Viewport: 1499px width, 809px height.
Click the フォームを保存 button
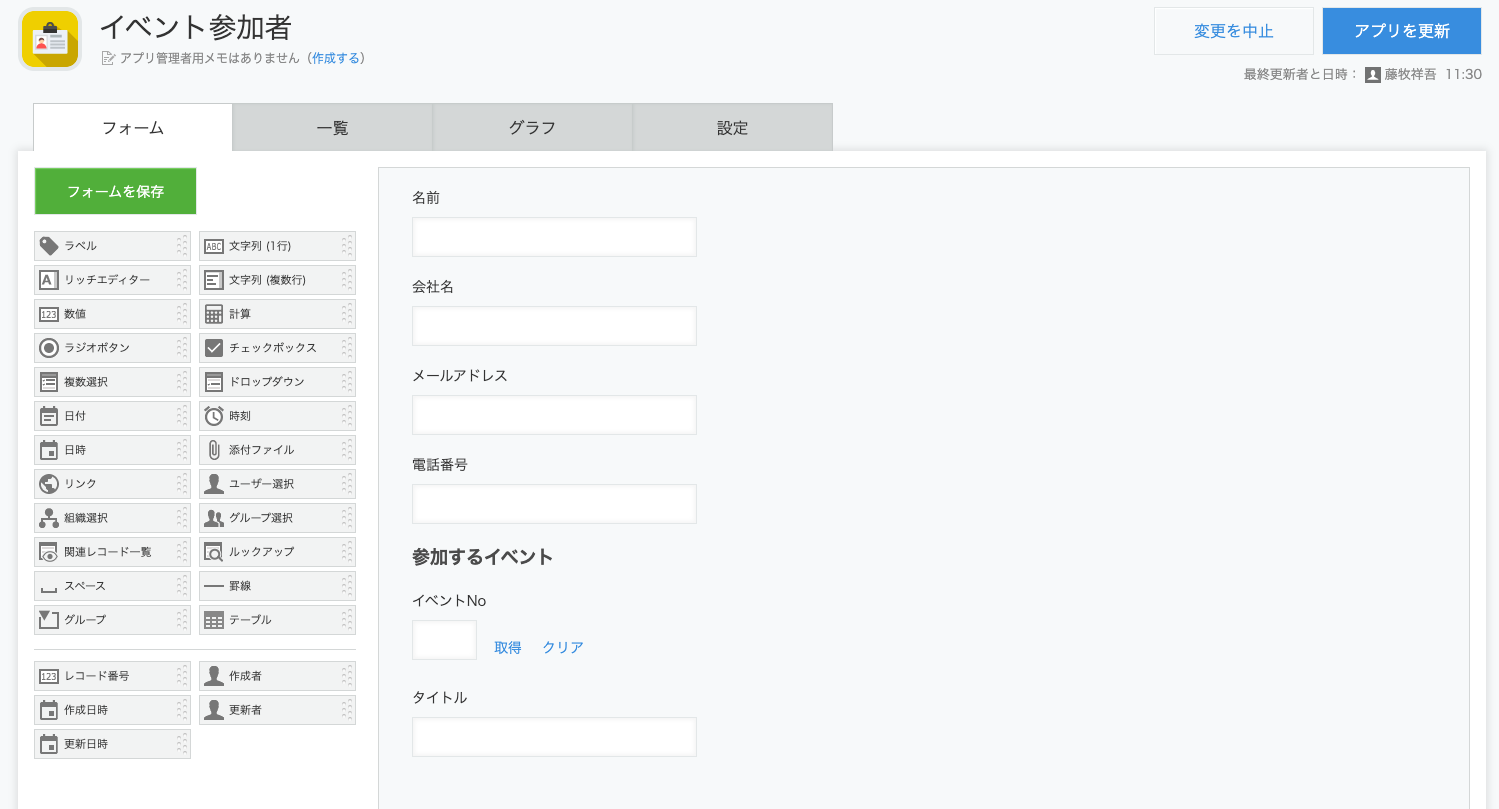click(x=115, y=191)
